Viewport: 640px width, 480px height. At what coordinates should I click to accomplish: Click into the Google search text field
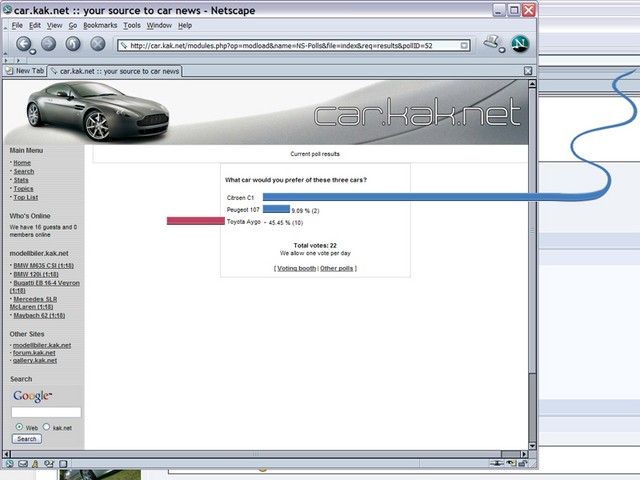click(46, 412)
